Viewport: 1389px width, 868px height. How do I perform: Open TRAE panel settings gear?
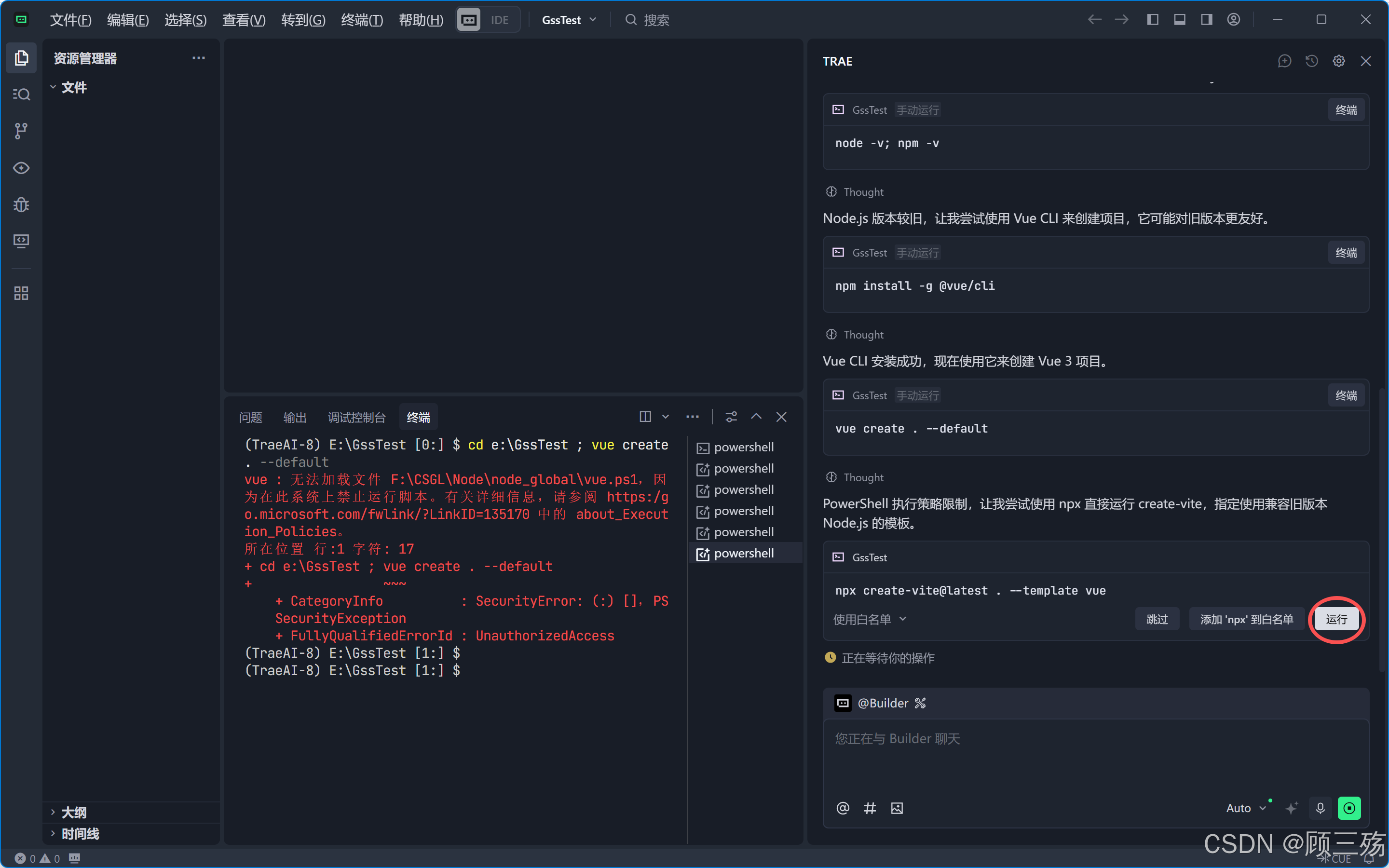[x=1338, y=61]
